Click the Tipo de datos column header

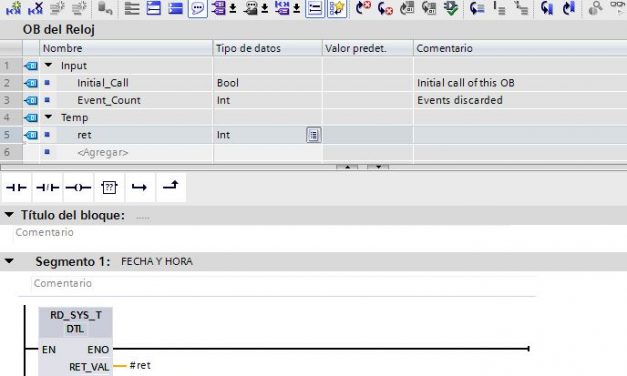pos(268,48)
